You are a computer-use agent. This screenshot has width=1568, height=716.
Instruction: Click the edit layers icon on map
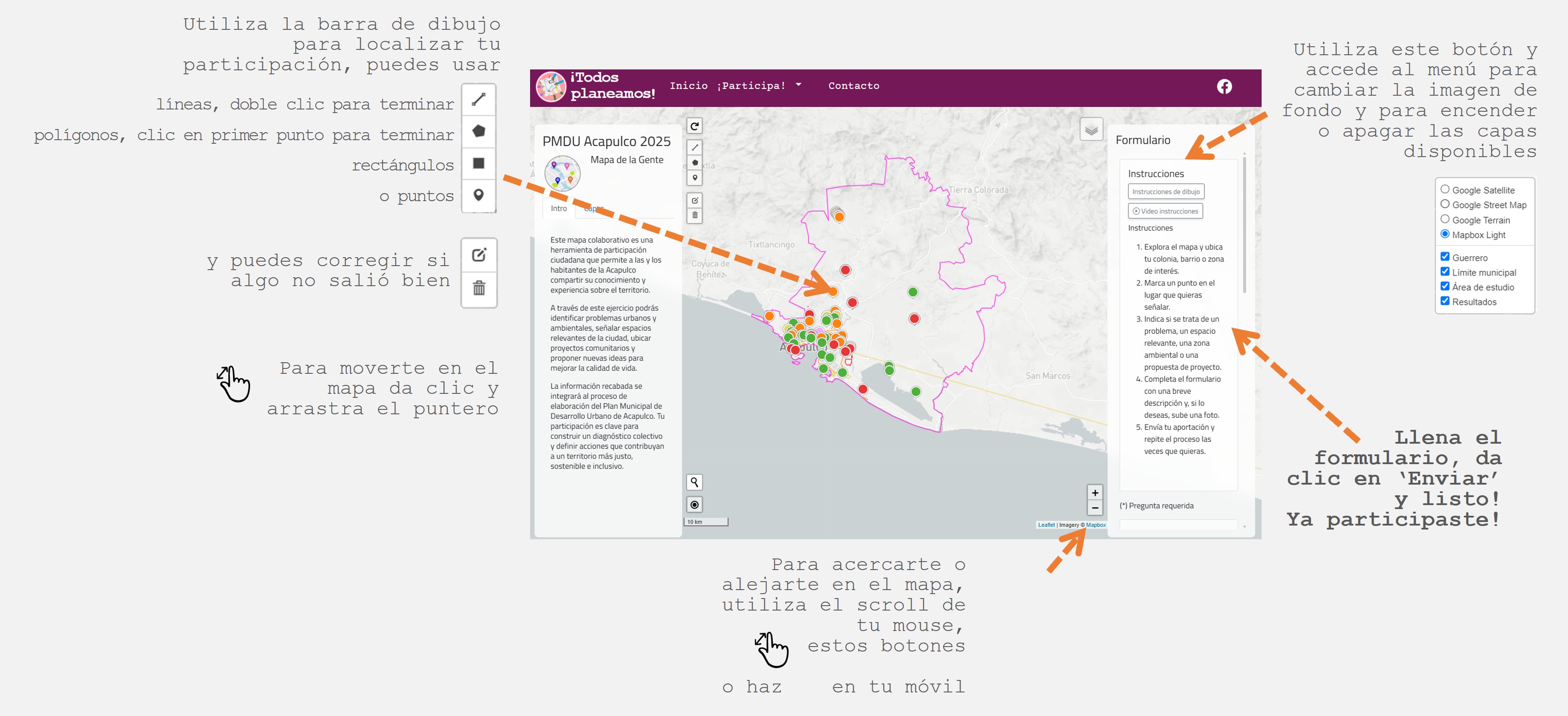coord(695,201)
